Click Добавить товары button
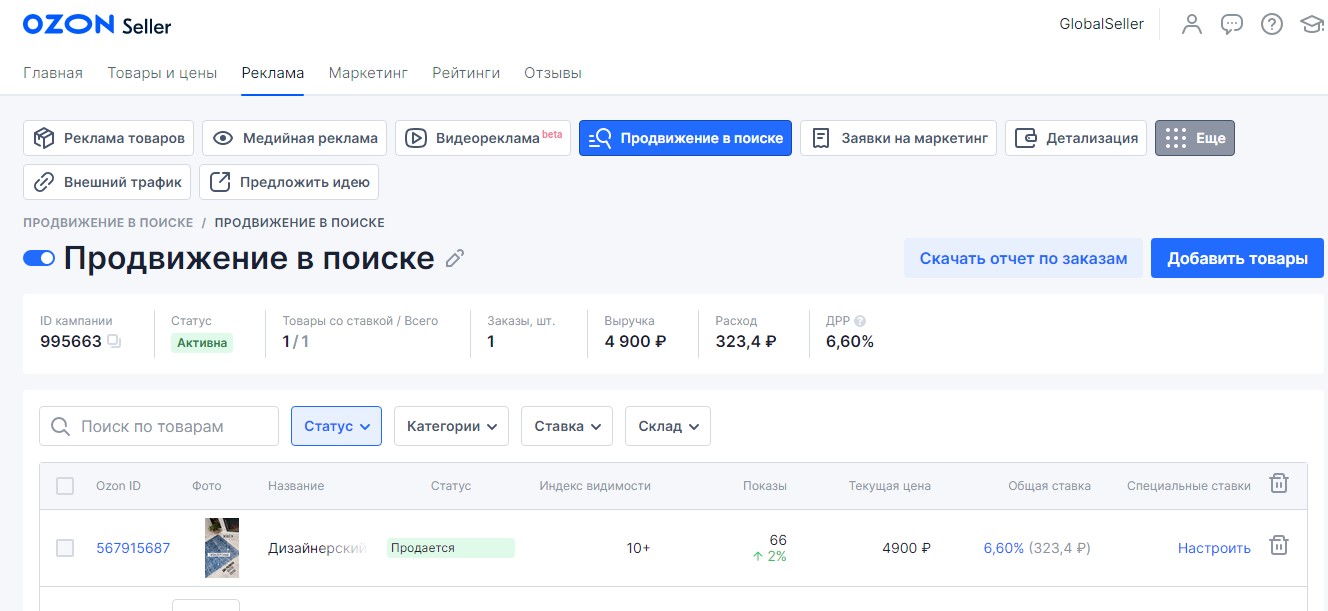This screenshot has height=611, width=1328. point(1237,258)
